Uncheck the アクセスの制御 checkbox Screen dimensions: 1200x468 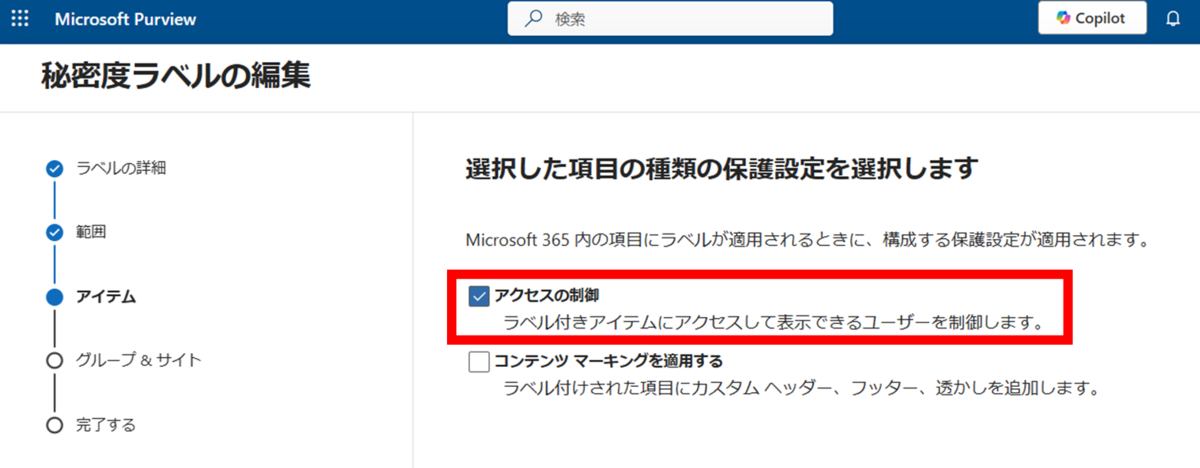(479, 295)
